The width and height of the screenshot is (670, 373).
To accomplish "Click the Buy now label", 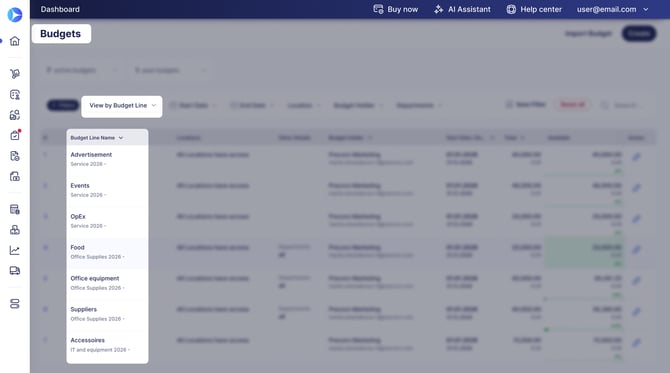I will [x=403, y=9].
